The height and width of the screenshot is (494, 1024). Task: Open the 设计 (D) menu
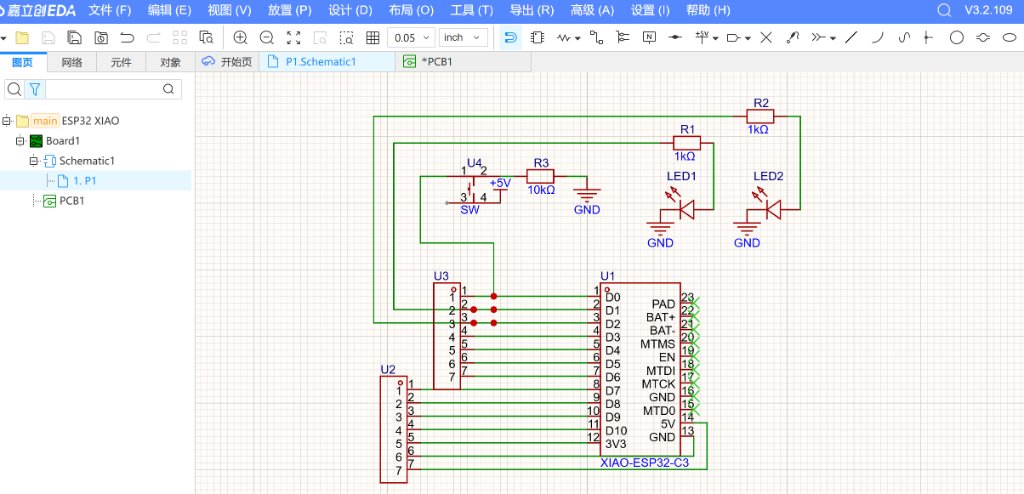tap(350, 10)
